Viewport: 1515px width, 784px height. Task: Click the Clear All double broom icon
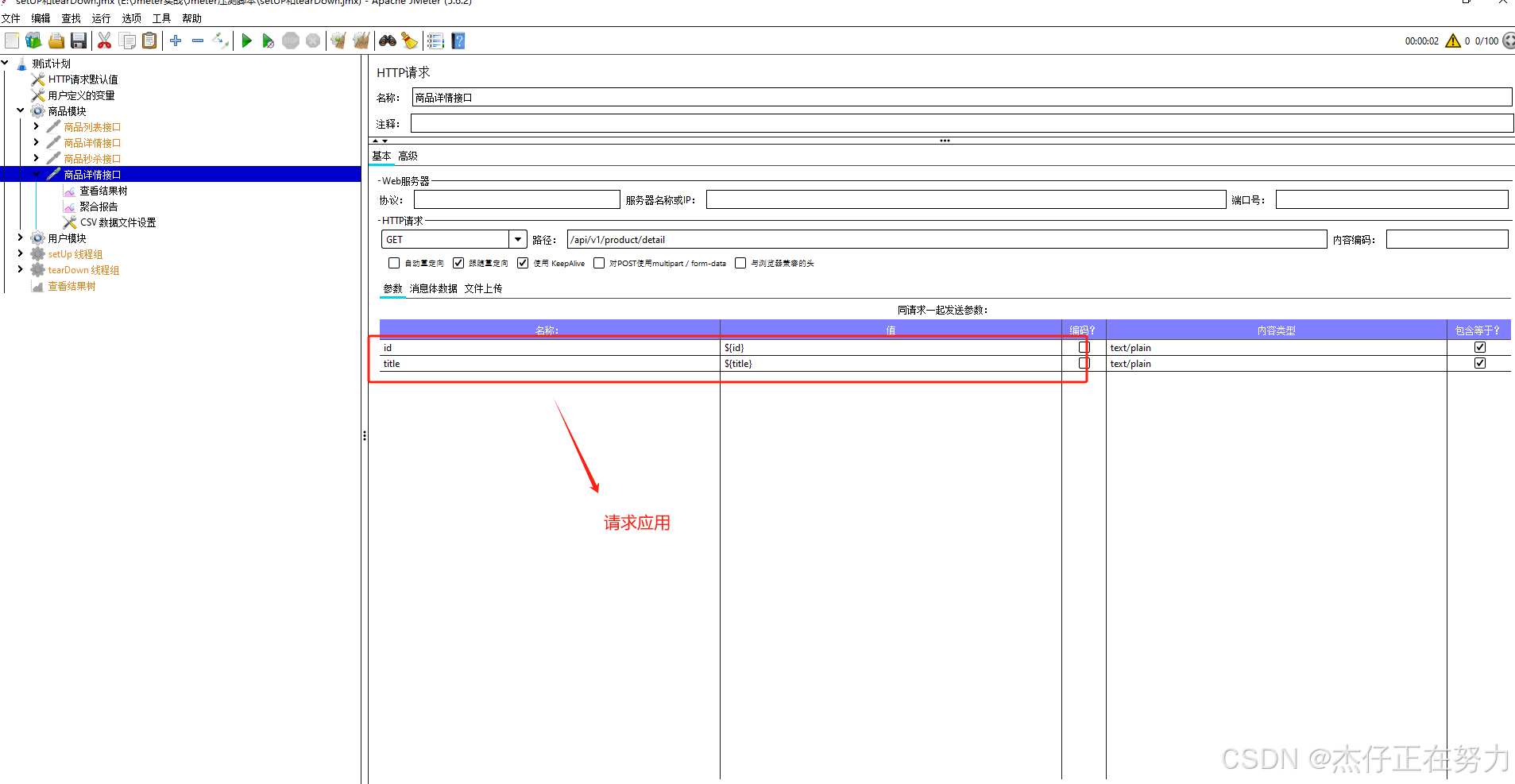click(361, 41)
